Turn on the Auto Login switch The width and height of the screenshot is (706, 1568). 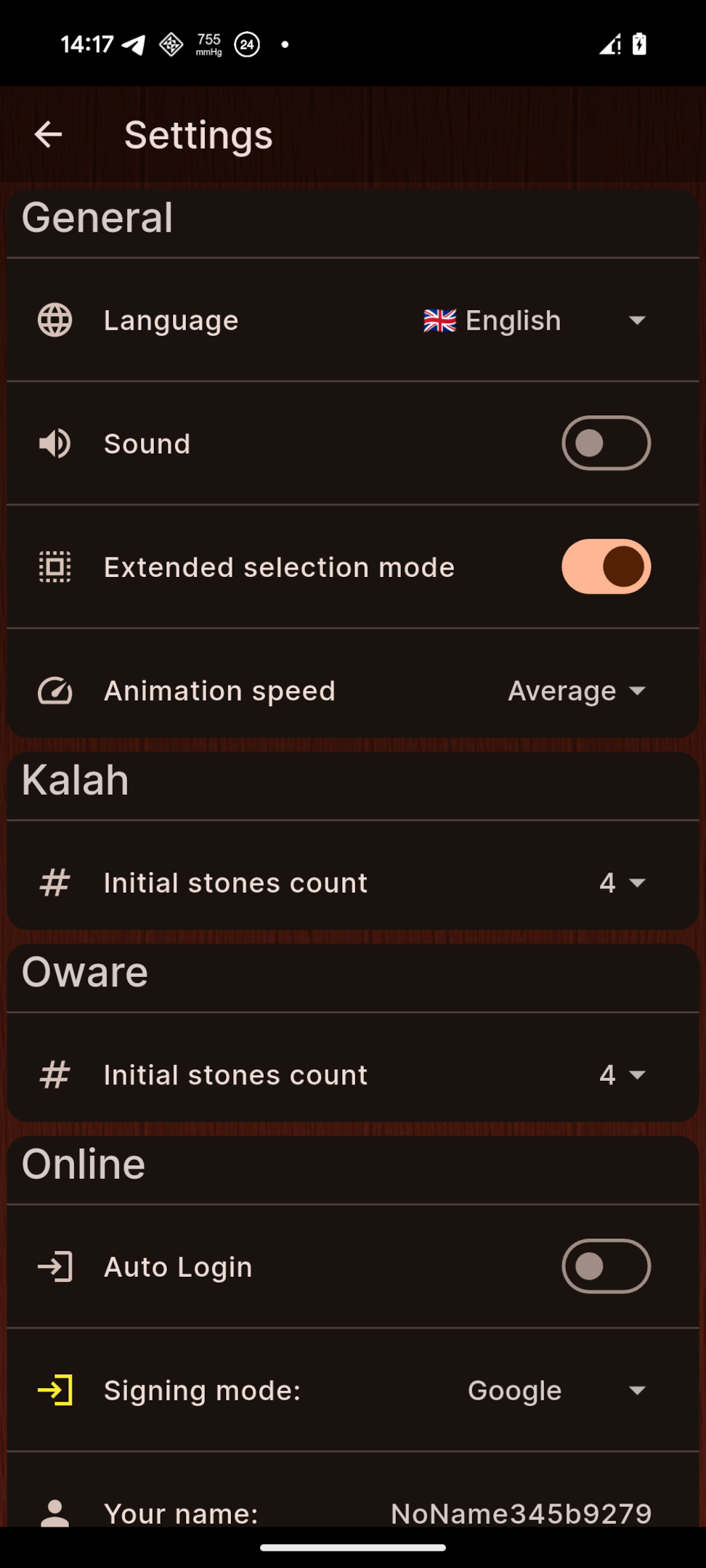pyautogui.click(x=606, y=1266)
